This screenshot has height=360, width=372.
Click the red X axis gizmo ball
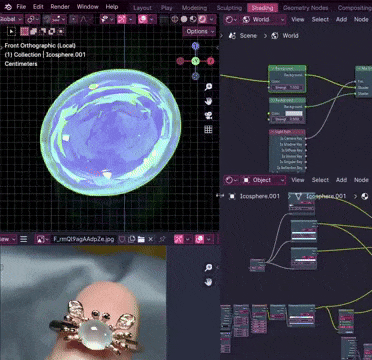211,61
